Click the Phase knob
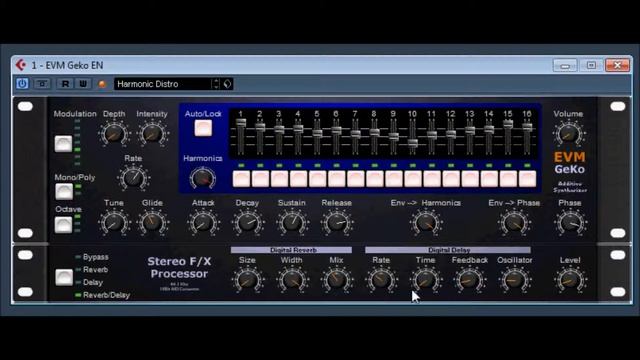The image size is (640, 360). (570, 222)
